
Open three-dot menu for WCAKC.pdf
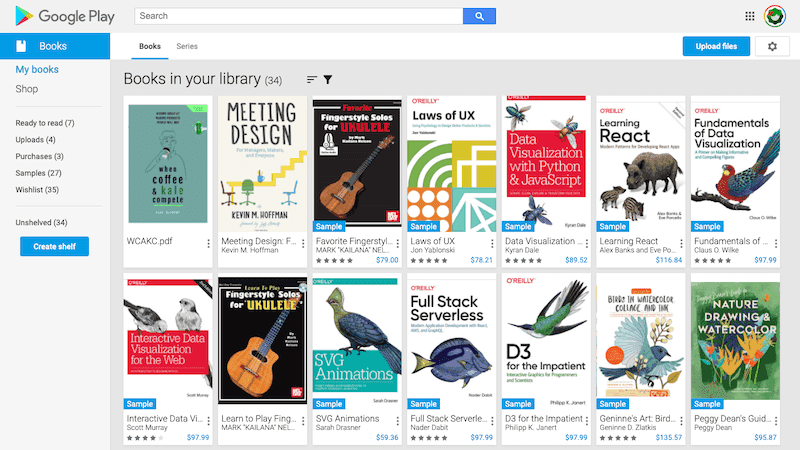(x=208, y=244)
